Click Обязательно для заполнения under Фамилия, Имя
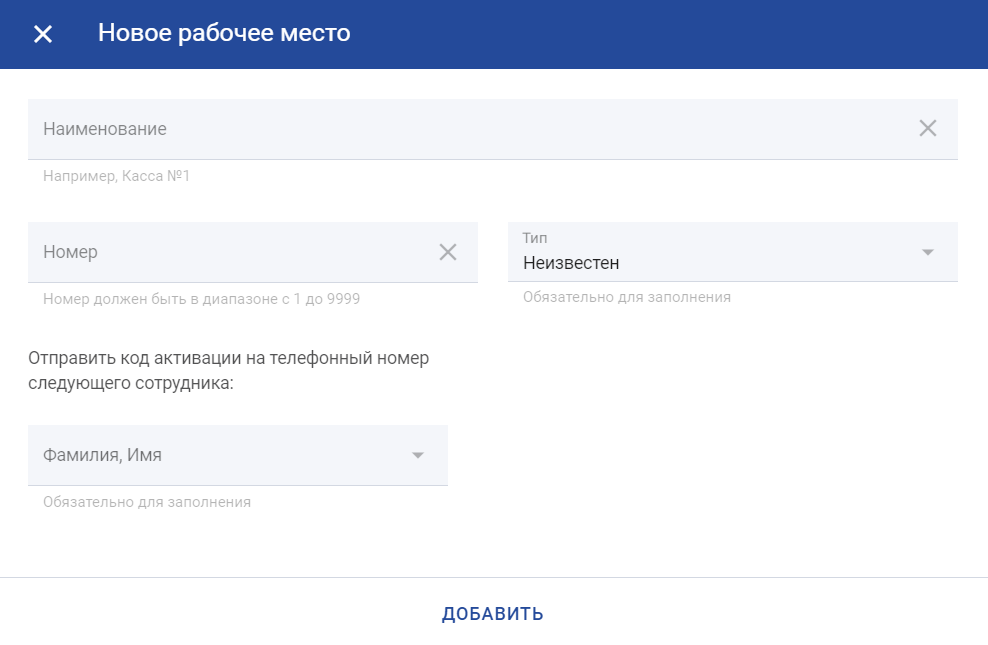The image size is (988, 645). [x=147, y=502]
